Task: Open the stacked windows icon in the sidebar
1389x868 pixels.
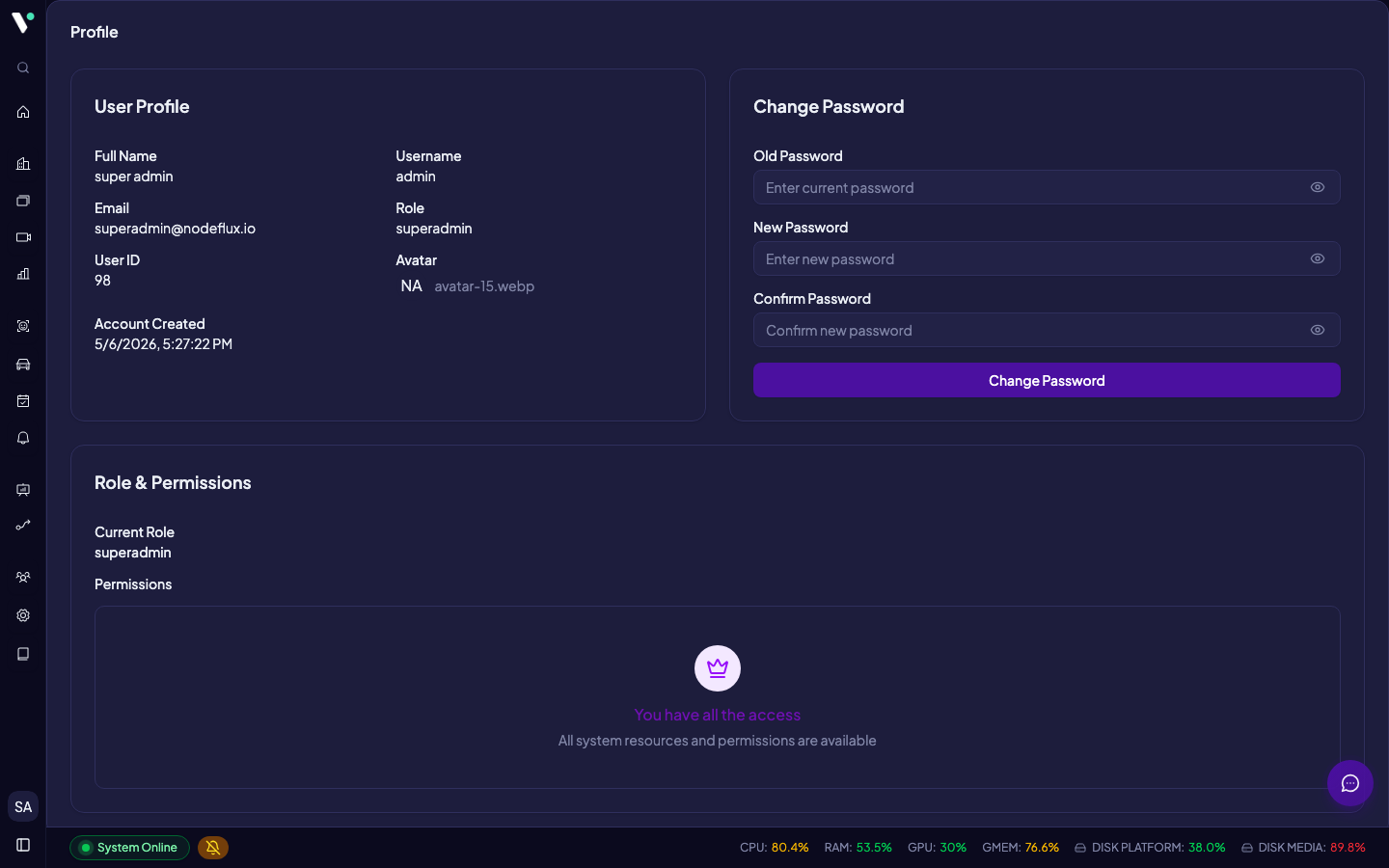Action: click(x=23, y=201)
